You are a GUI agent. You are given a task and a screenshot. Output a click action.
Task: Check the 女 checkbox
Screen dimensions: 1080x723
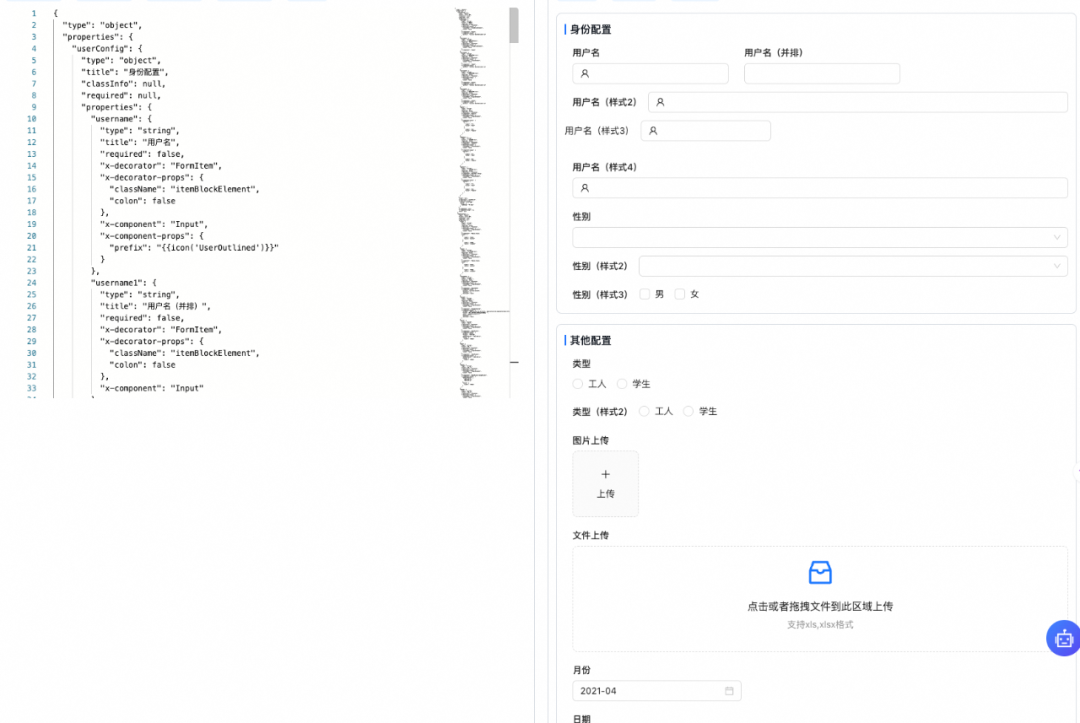coord(680,294)
